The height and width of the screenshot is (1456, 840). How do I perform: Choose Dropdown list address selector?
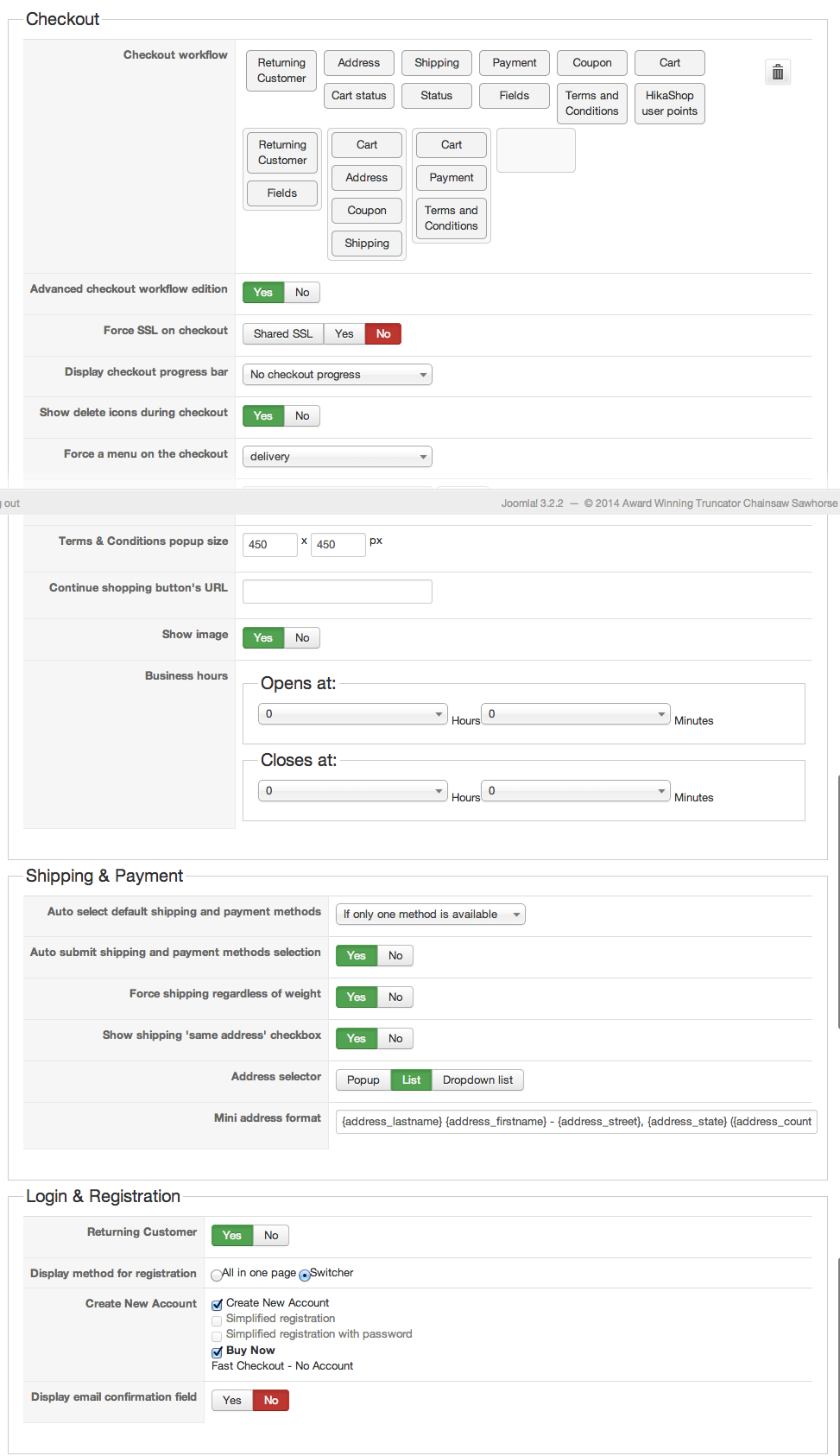477,1080
